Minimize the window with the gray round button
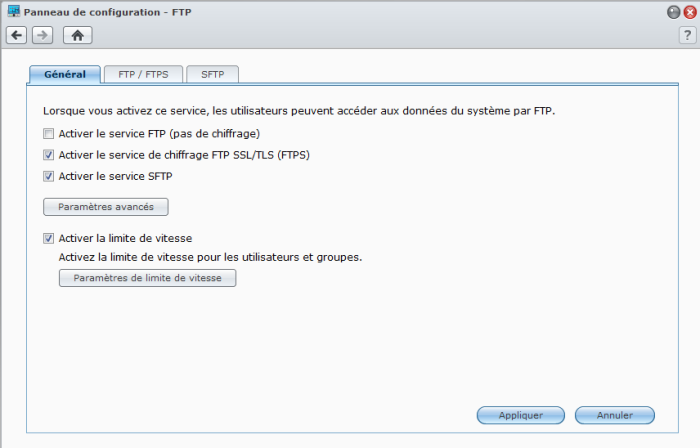The image size is (700, 448). pyautogui.click(x=673, y=11)
